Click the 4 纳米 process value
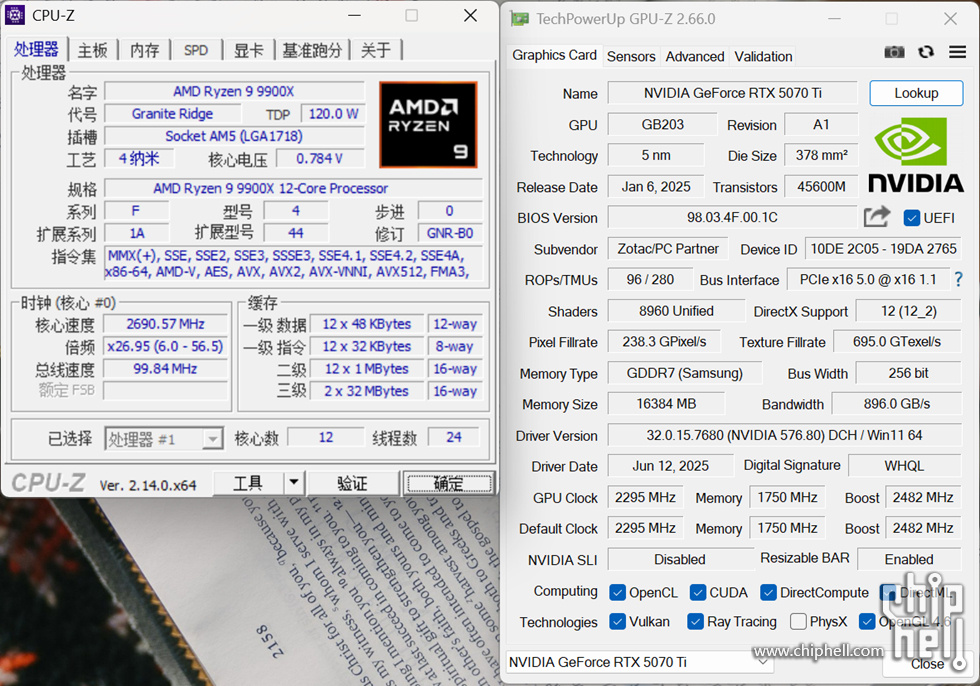Screen dimensions: 980x686 [x=139, y=159]
